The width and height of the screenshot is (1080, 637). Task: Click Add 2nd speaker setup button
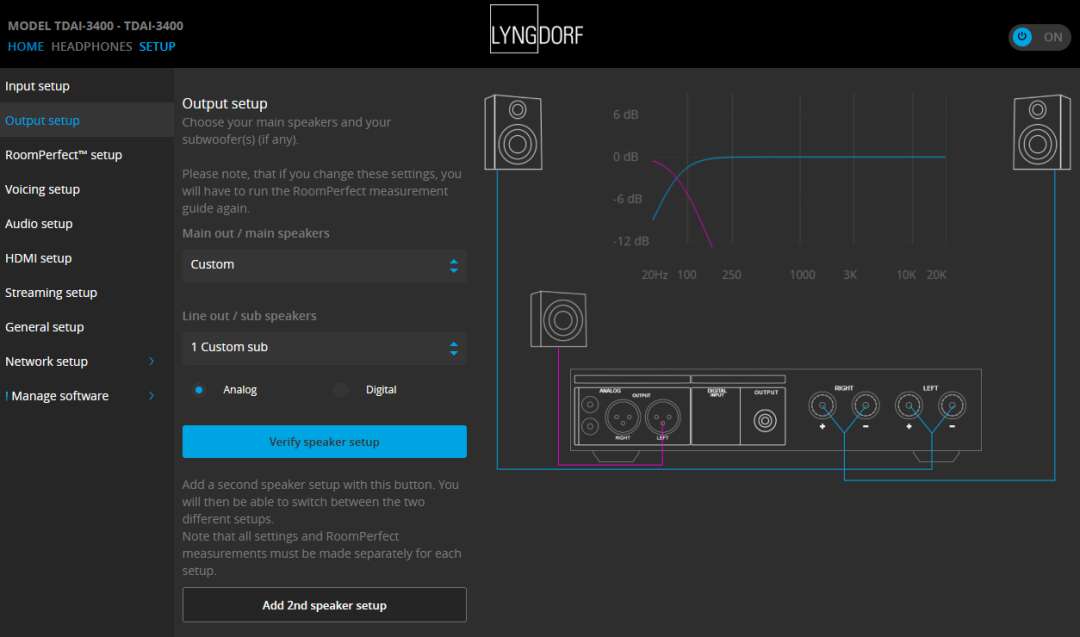click(x=324, y=605)
